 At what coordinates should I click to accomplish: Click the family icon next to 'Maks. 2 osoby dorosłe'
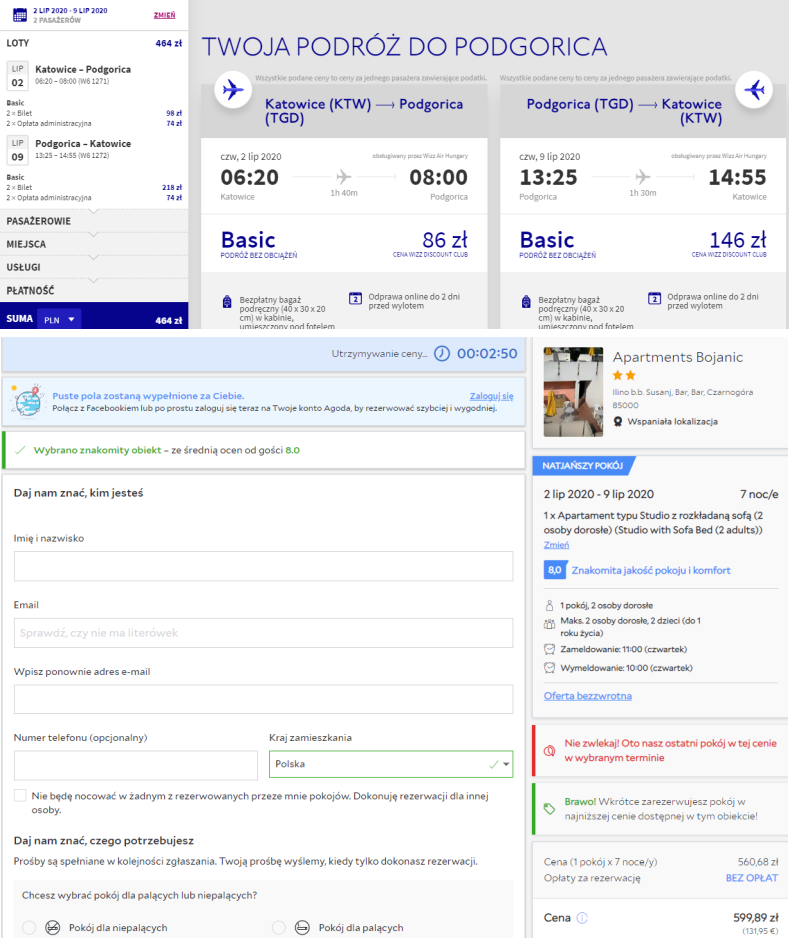[549, 625]
